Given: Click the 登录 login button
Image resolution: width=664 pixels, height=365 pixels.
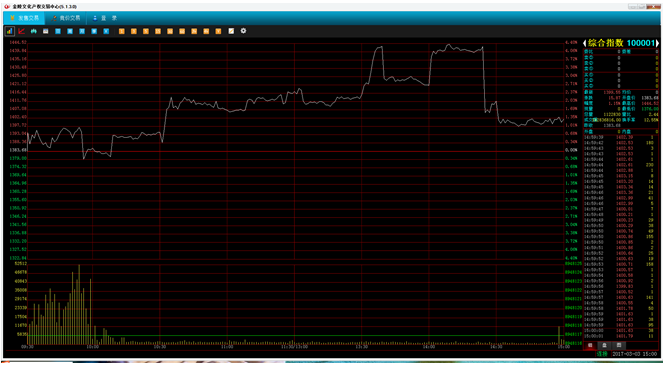Looking at the screenshot, I should pyautogui.click(x=104, y=18).
